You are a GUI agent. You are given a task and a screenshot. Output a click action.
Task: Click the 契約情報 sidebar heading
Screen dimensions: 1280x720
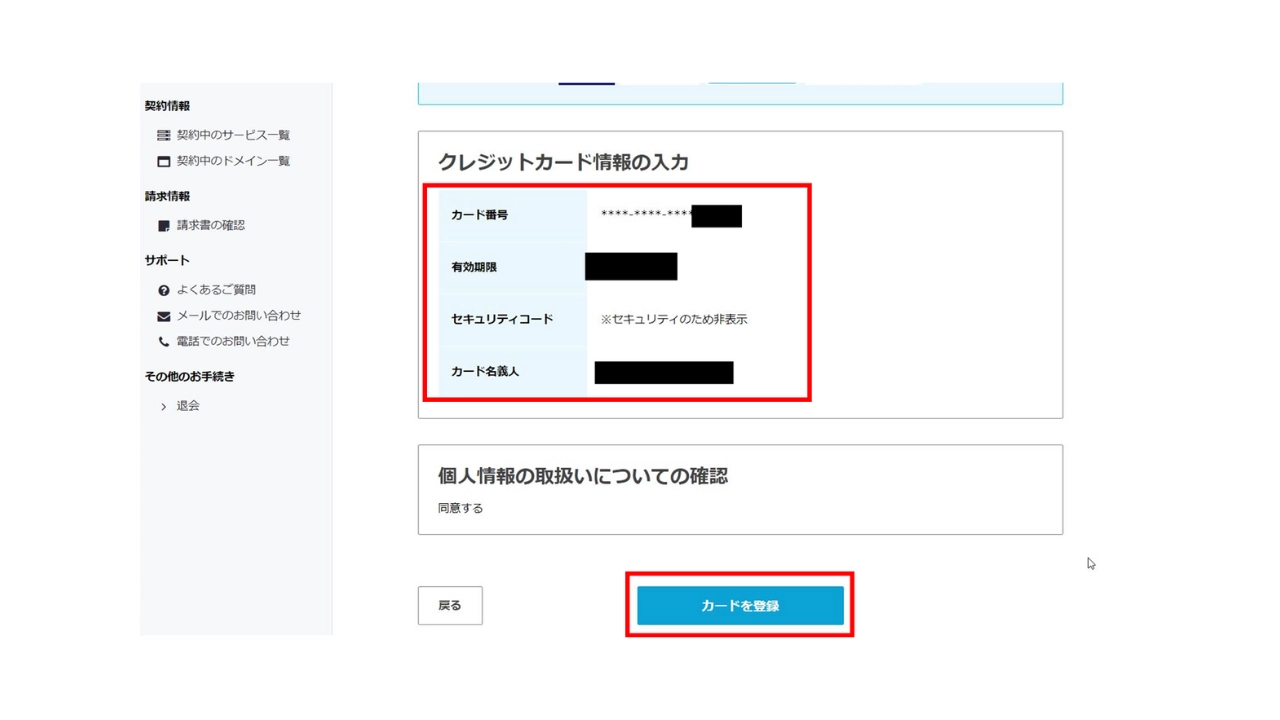click(167, 106)
